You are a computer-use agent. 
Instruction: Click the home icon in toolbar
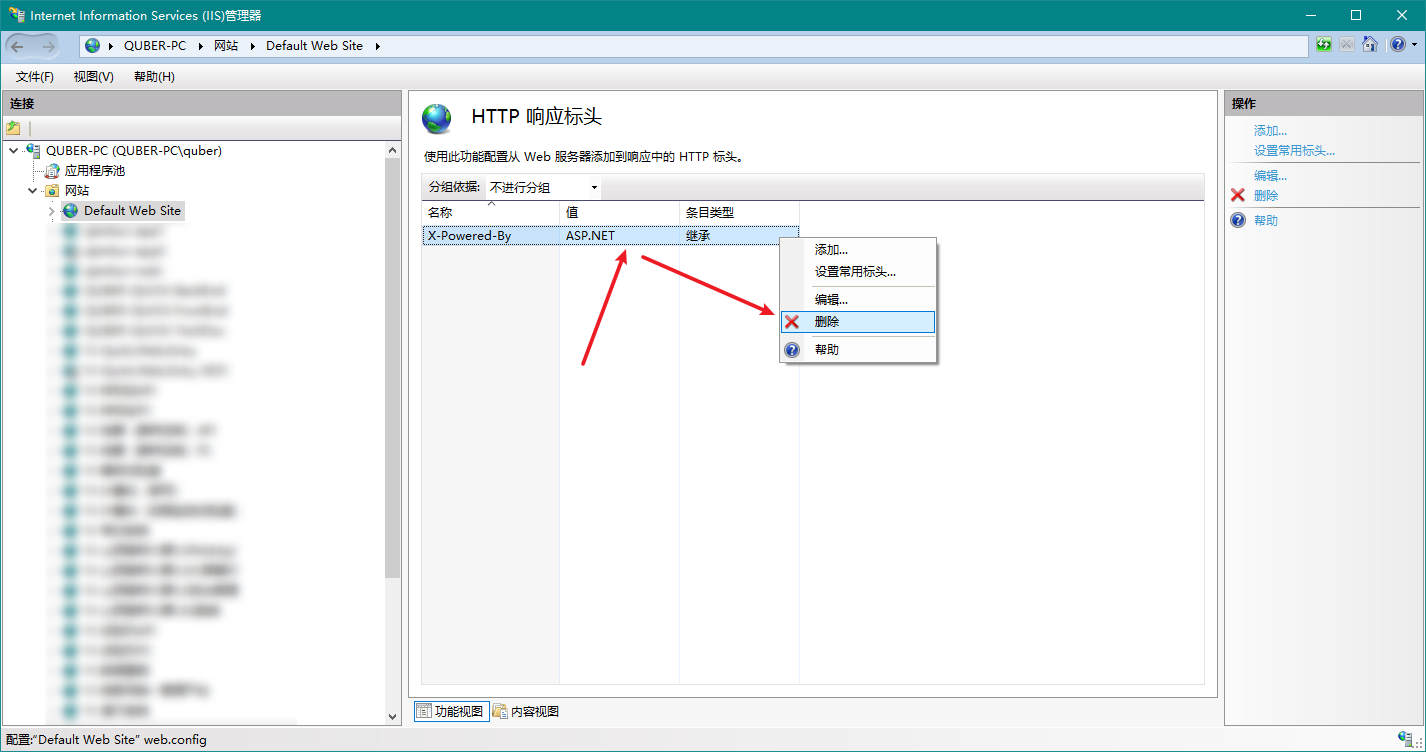[1370, 45]
